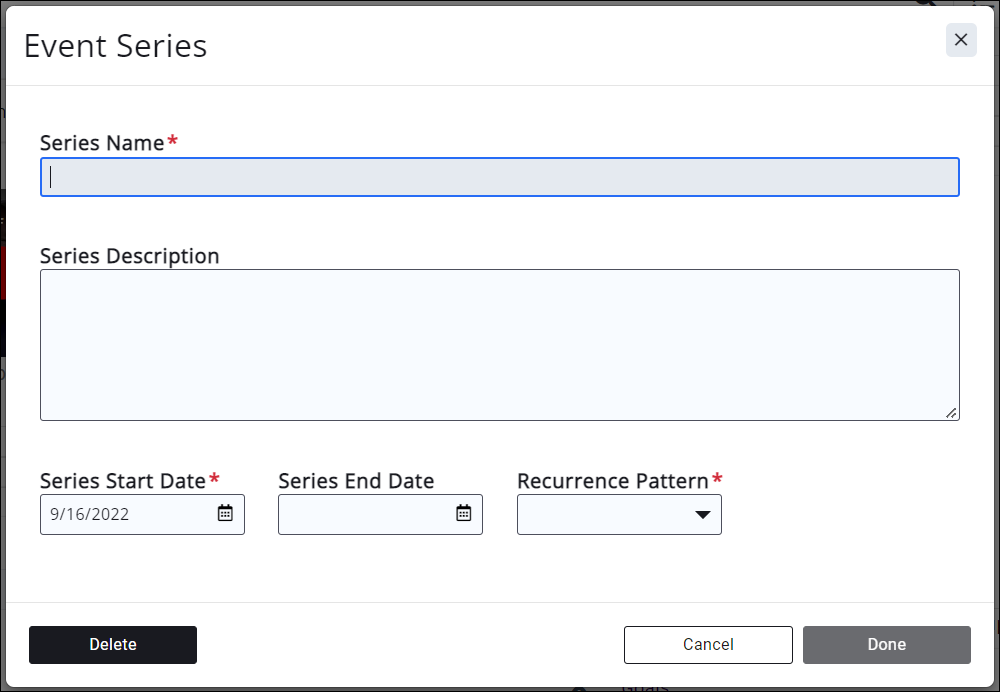Click the red asterisk beside Recurrence Pattern
This screenshot has width=1000, height=692.
[717, 480]
